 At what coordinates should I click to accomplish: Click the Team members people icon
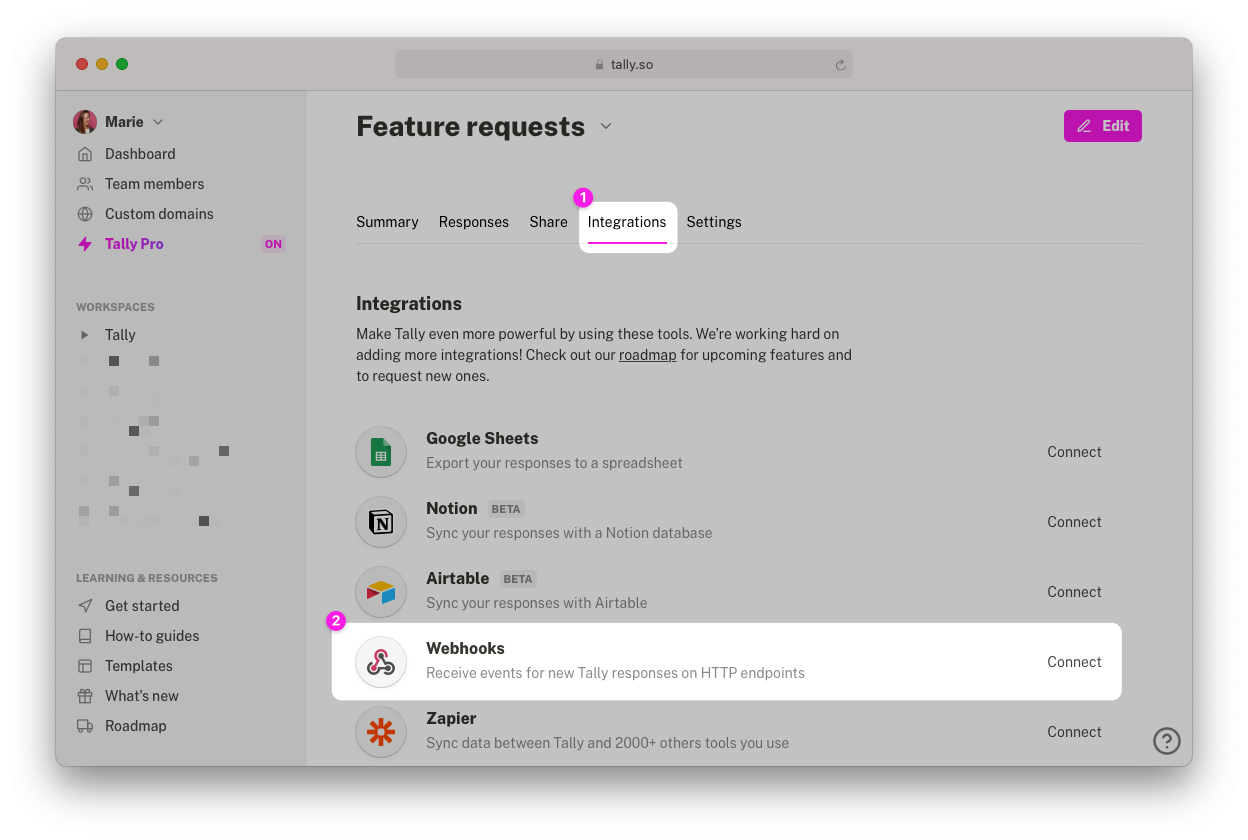point(85,184)
